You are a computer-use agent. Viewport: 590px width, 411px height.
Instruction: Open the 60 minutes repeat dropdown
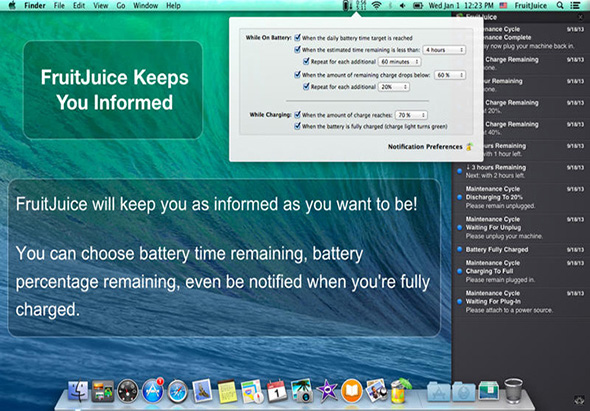[400, 62]
